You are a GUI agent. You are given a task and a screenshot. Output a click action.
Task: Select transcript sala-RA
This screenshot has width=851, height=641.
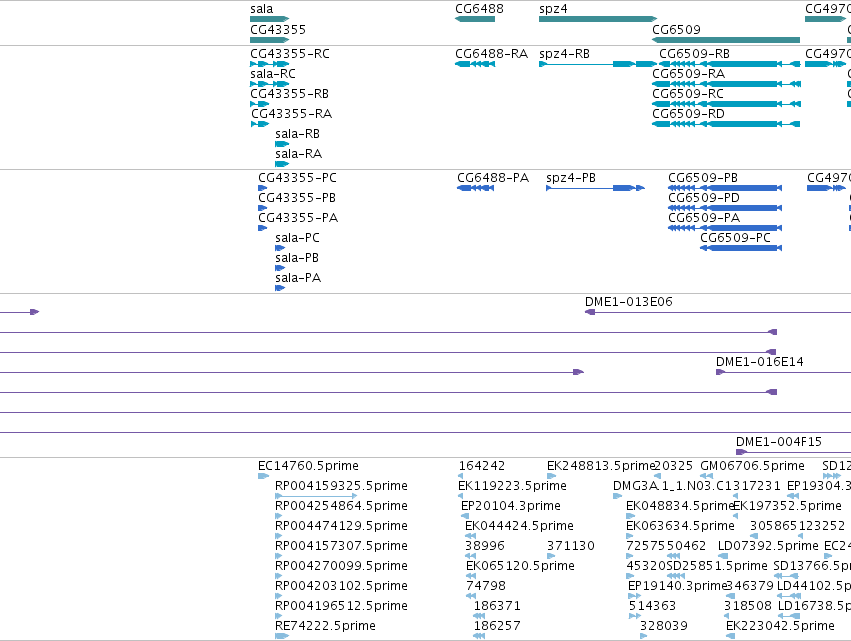click(282, 164)
